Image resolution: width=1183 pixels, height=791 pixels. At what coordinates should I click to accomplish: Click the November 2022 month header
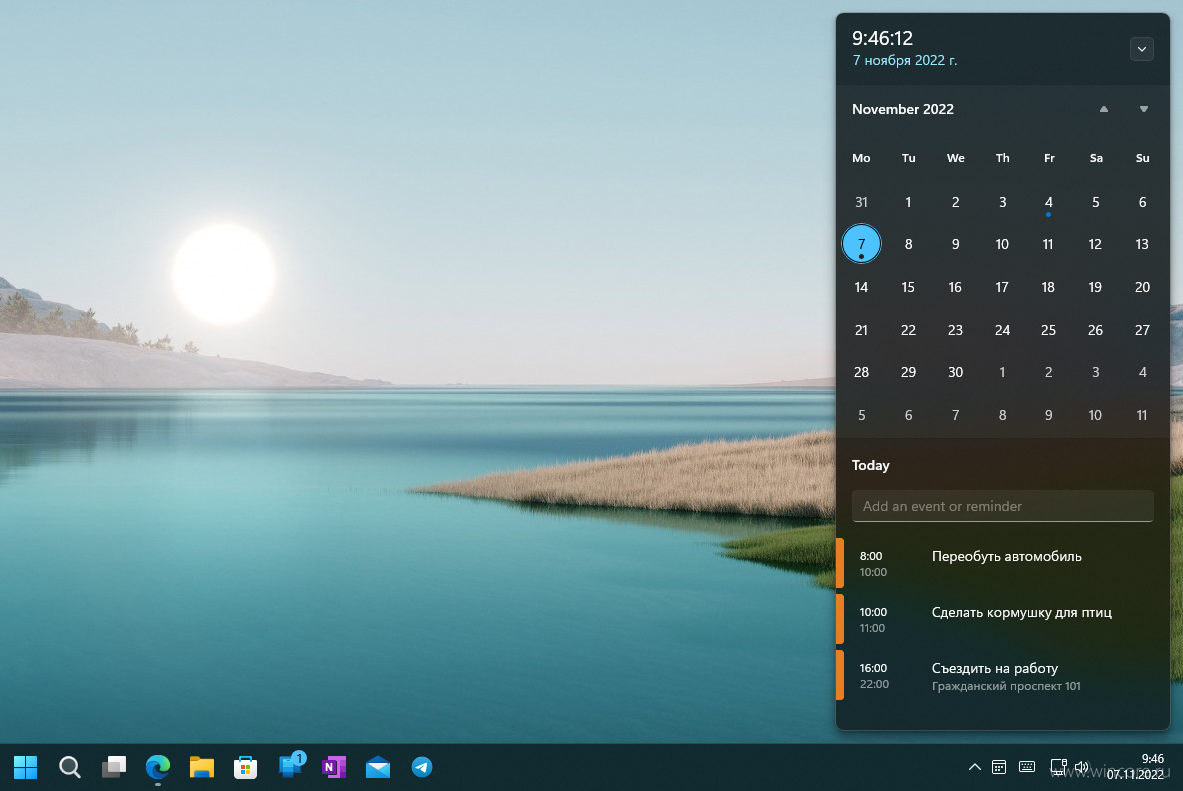[x=902, y=109]
